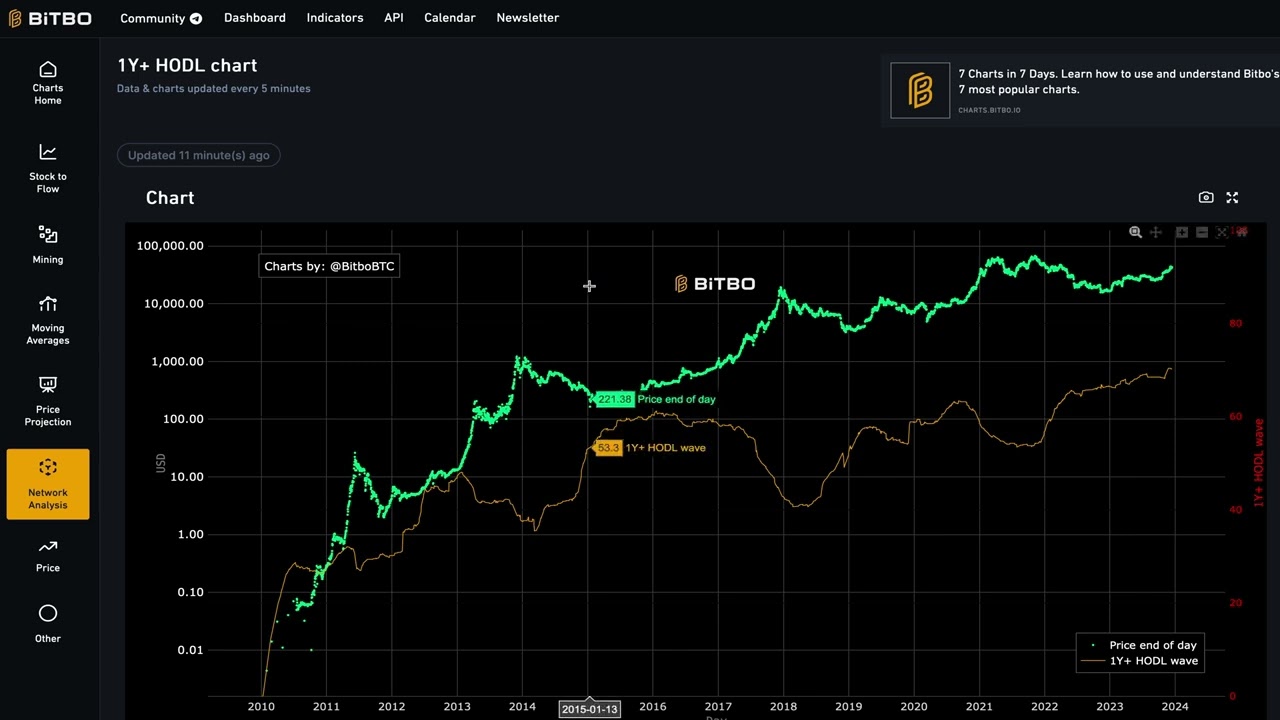Click the autoscale chart axes icon
This screenshot has height=720, width=1280.
click(x=1221, y=232)
